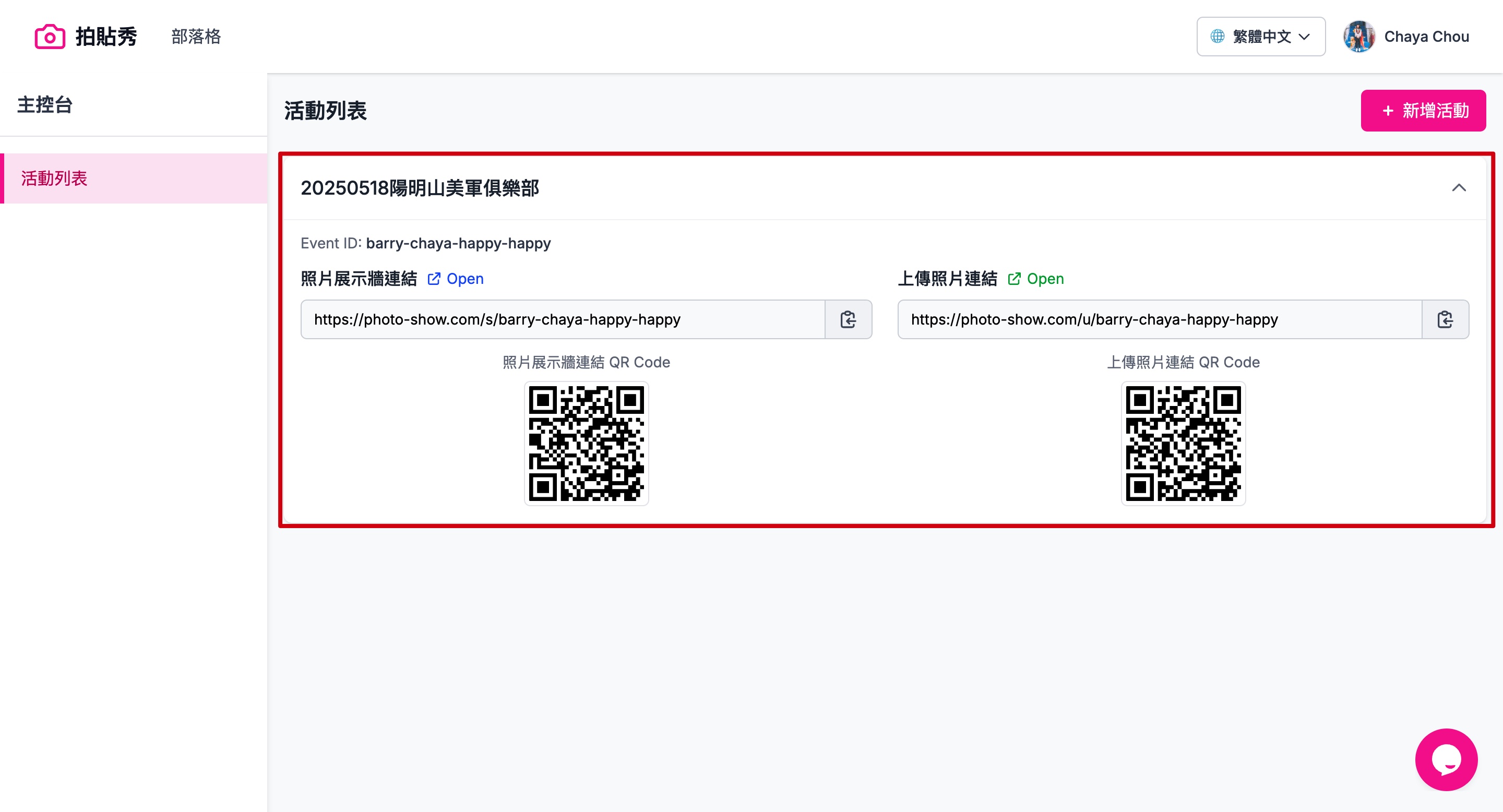This screenshot has width=1503, height=812.
Task: Collapse the 20250518陽明山美軍俱樂部 event card
Action: point(1459,188)
